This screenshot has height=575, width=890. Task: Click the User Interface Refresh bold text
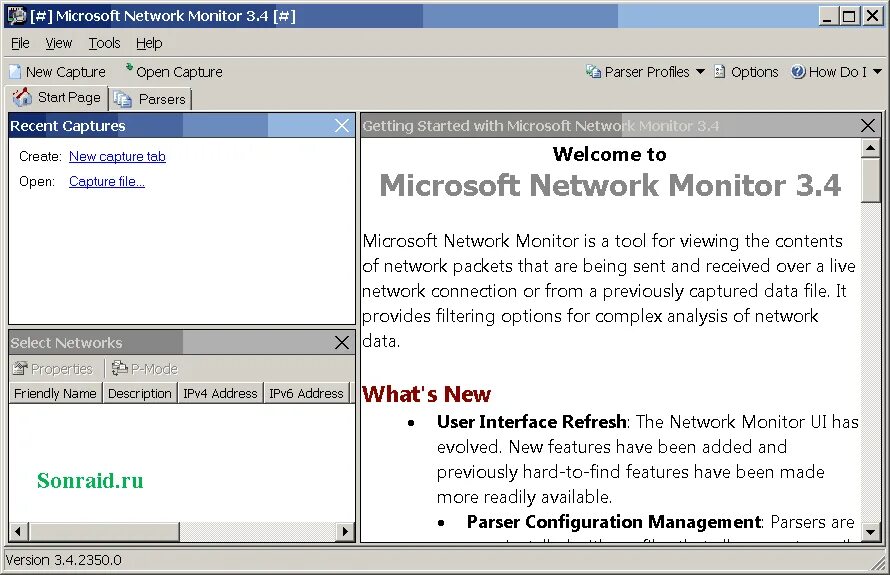pyautogui.click(x=532, y=422)
